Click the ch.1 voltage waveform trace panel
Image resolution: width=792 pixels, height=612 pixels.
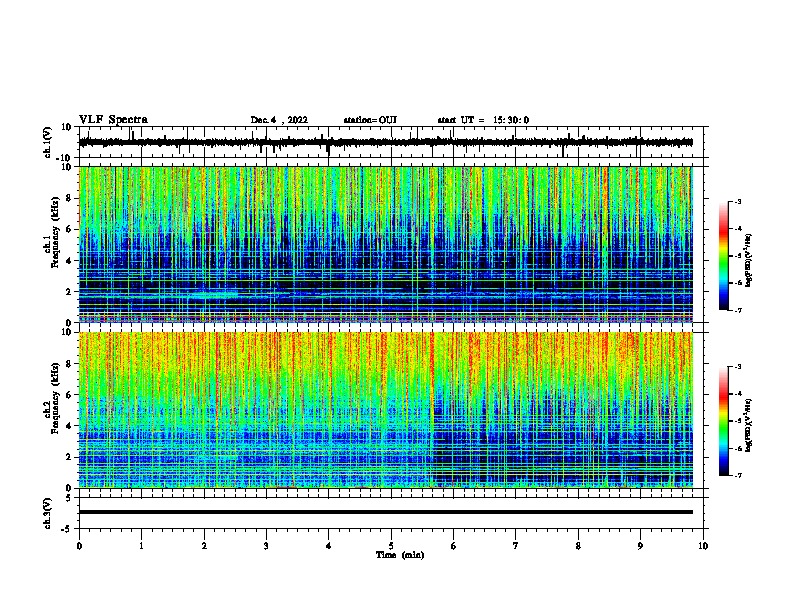(390, 142)
